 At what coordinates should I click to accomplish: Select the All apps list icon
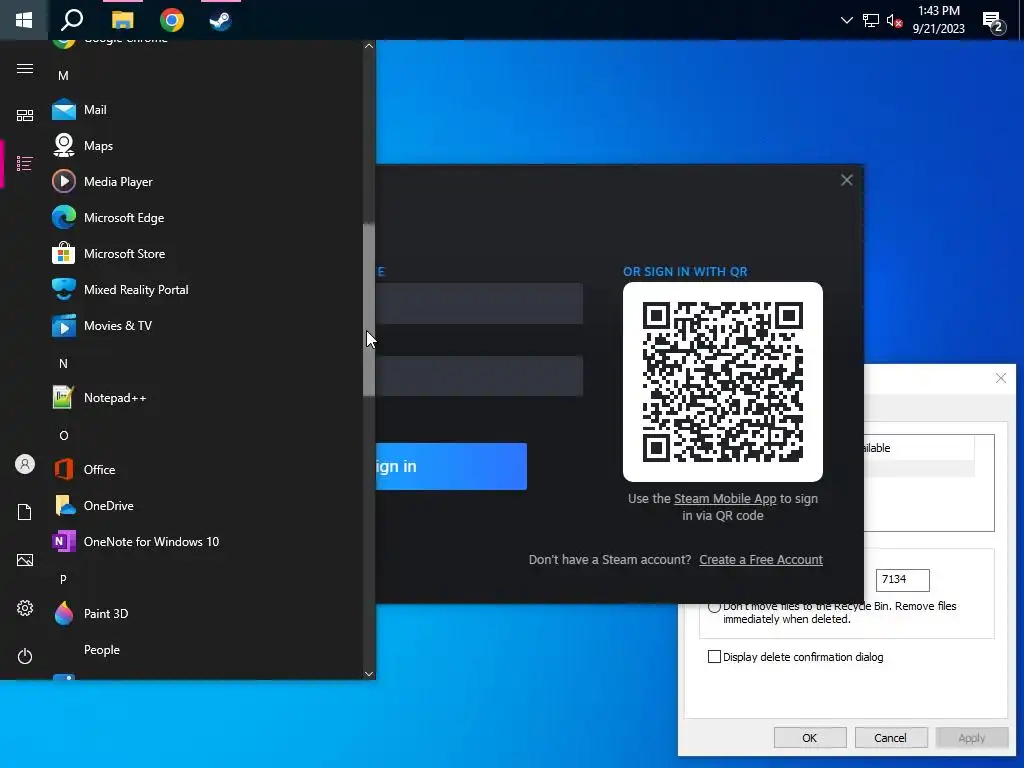25,163
